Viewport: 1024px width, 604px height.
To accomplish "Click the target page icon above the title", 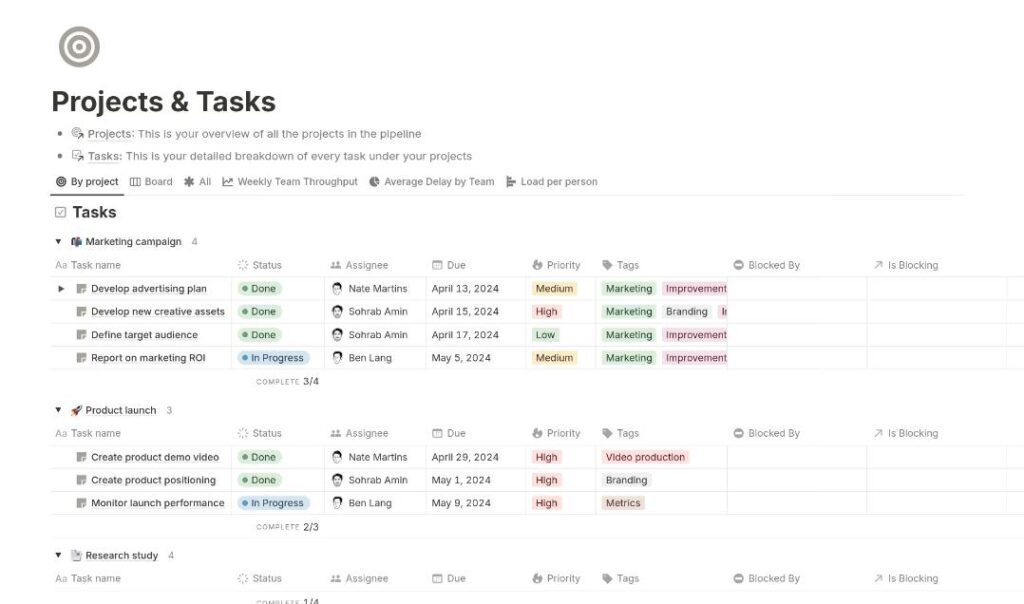I will pyautogui.click(x=79, y=47).
